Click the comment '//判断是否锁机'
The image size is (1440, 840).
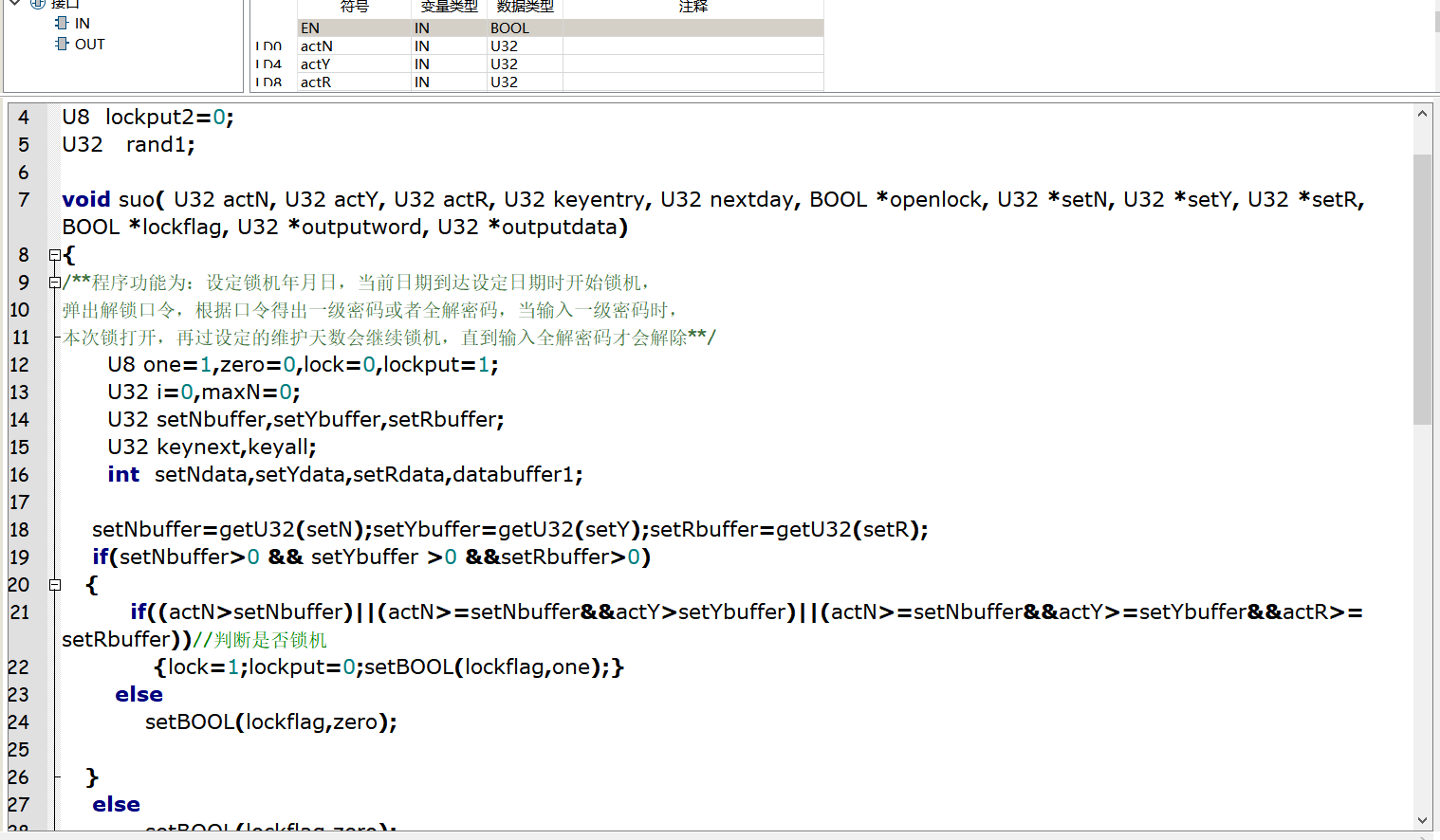260,640
